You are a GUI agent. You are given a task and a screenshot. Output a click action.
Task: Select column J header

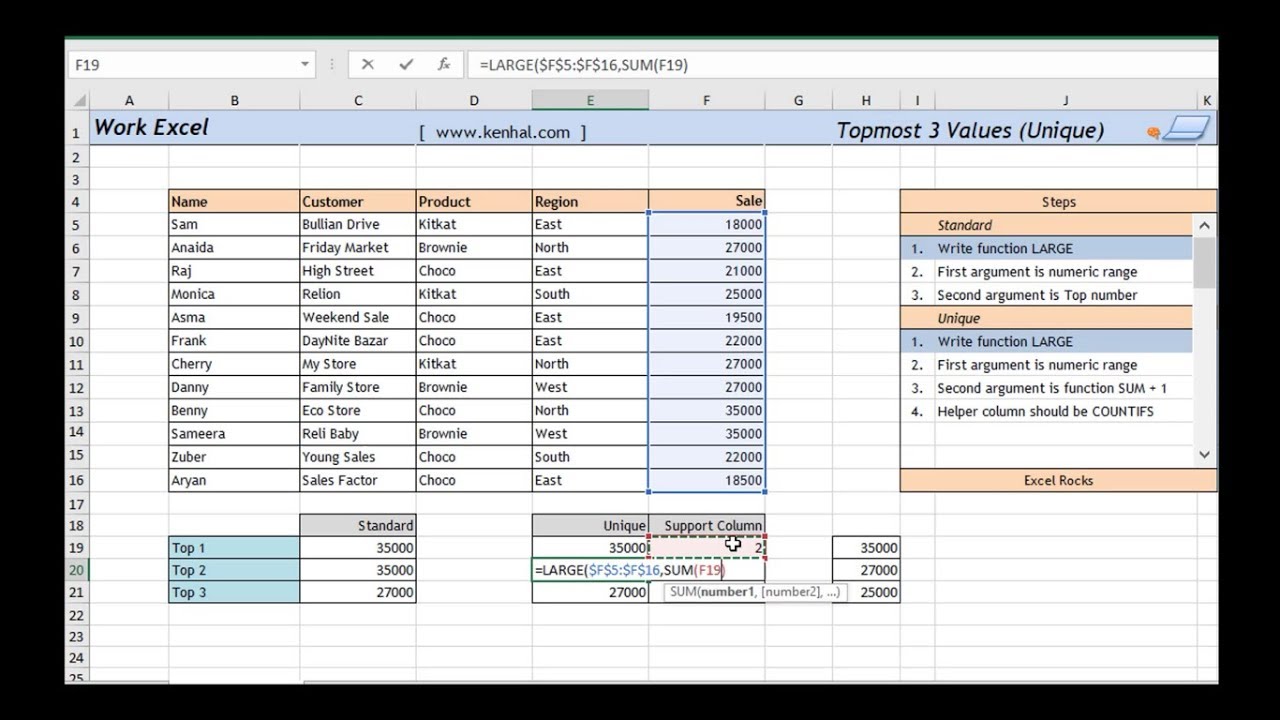[x=1065, y=101]
